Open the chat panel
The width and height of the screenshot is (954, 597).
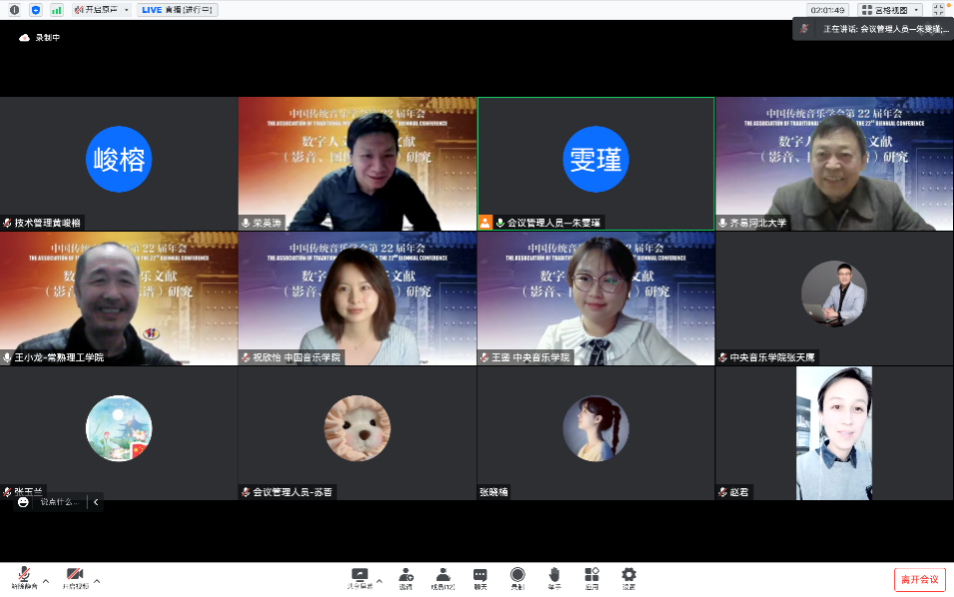pos(480,575)
